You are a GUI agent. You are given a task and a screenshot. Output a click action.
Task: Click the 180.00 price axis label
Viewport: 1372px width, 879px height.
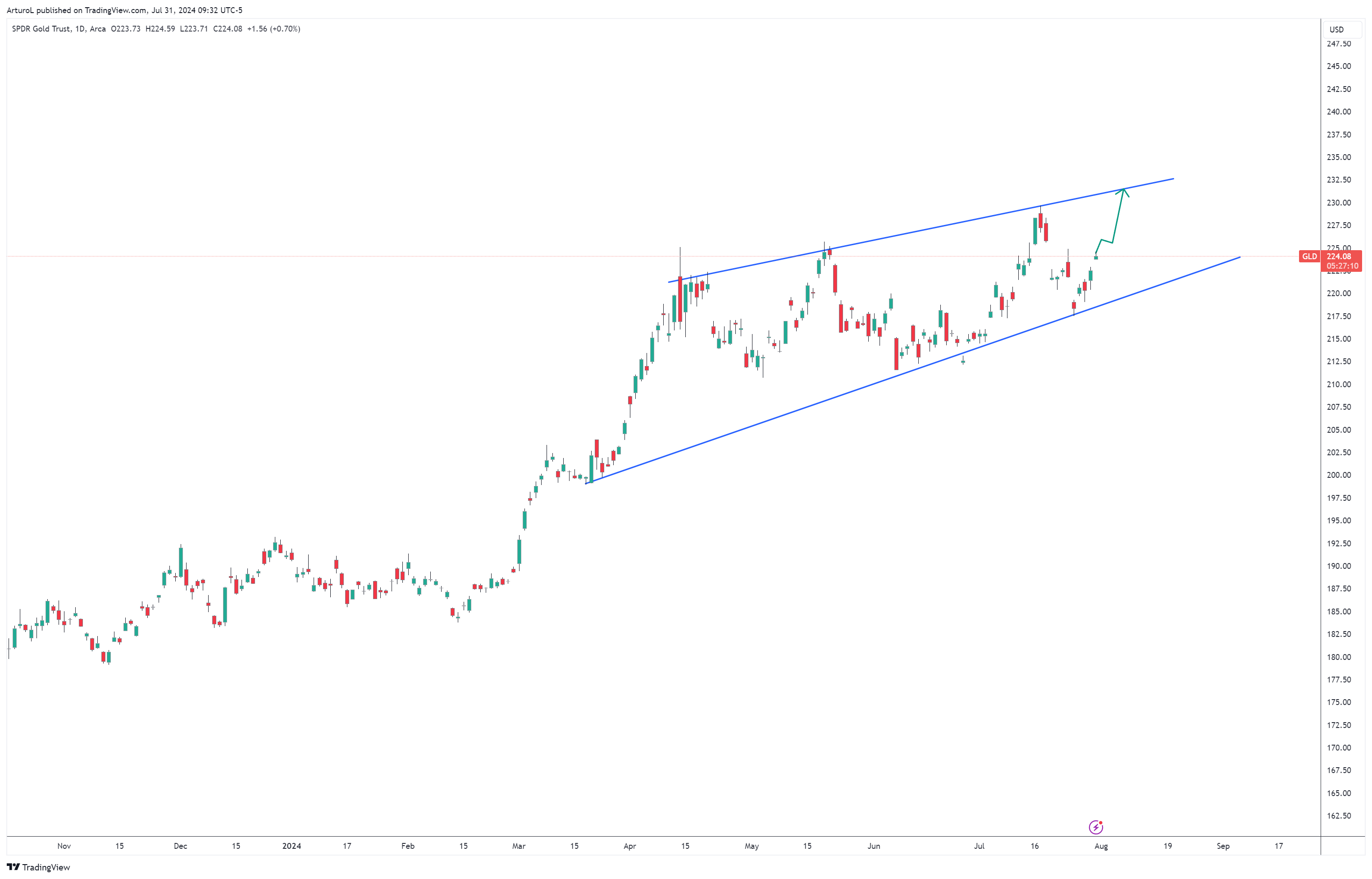tap(1338, 657)
